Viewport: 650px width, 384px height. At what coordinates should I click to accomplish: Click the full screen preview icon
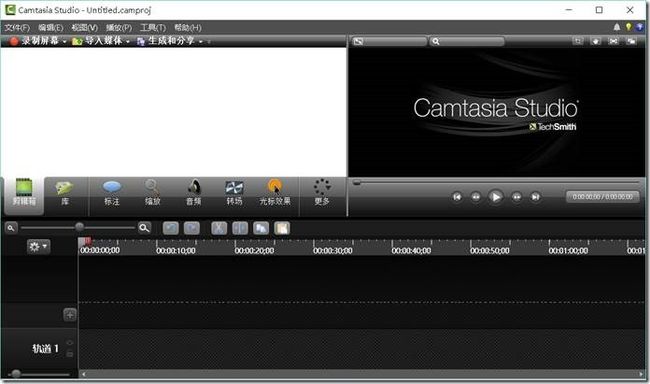point(614,41)
